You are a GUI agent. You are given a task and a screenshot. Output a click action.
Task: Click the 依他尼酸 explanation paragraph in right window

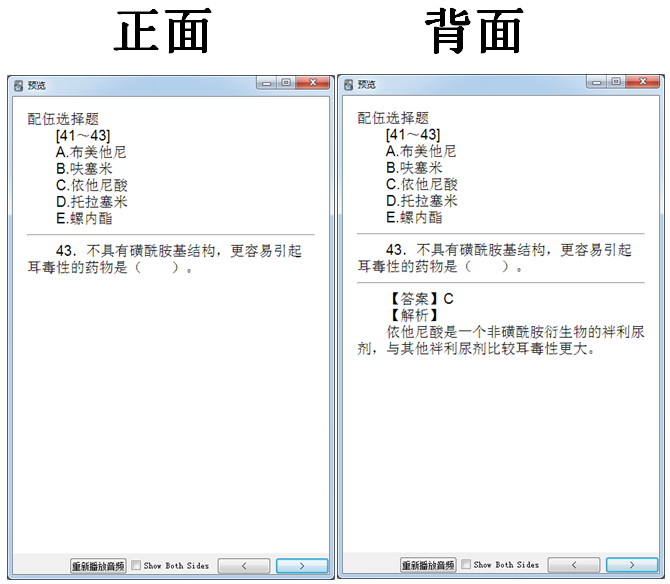click(x=501, y=340)
